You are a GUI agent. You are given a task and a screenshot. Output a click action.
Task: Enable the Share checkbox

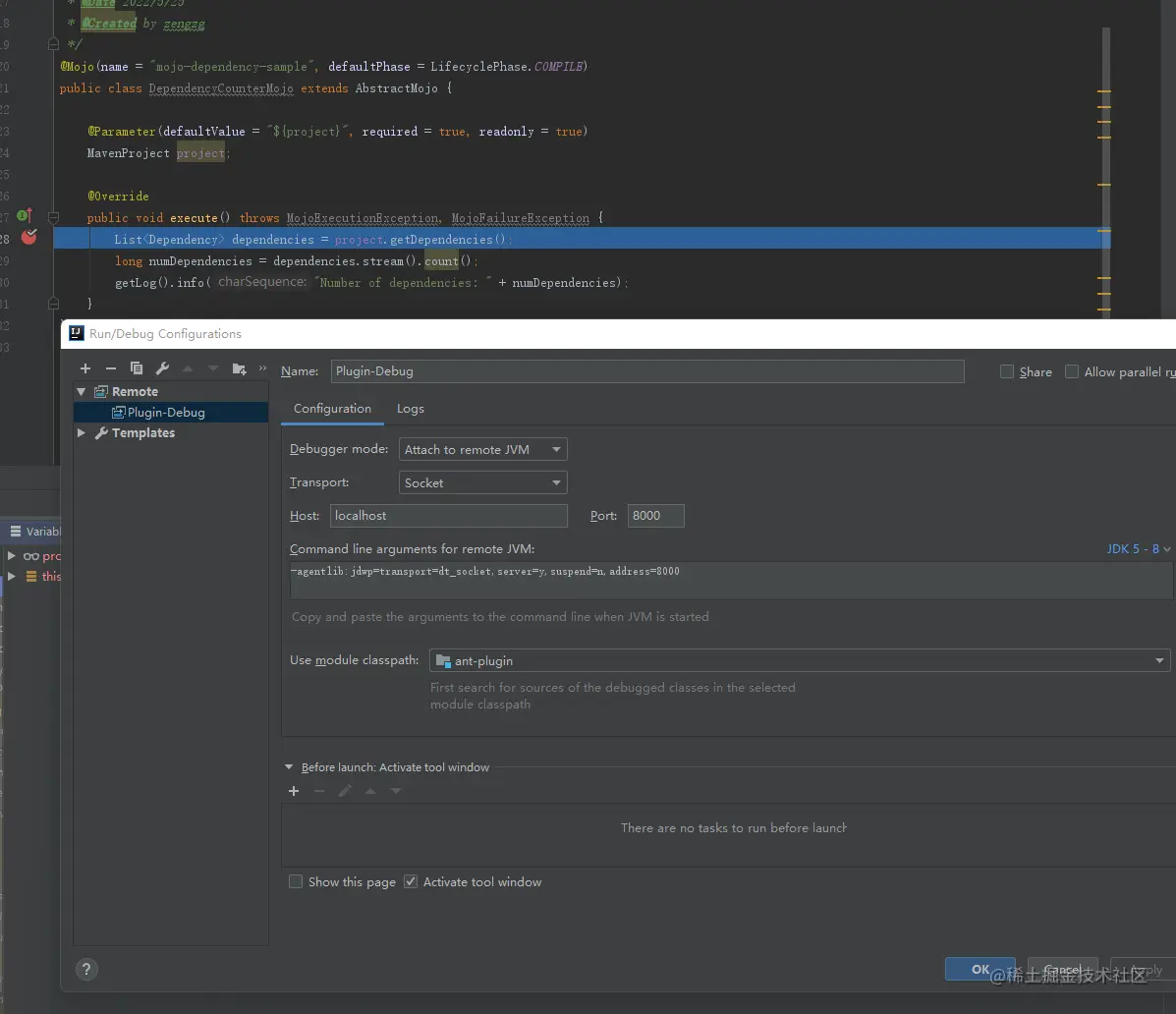pyautogui.click(x=1006, y=370)
